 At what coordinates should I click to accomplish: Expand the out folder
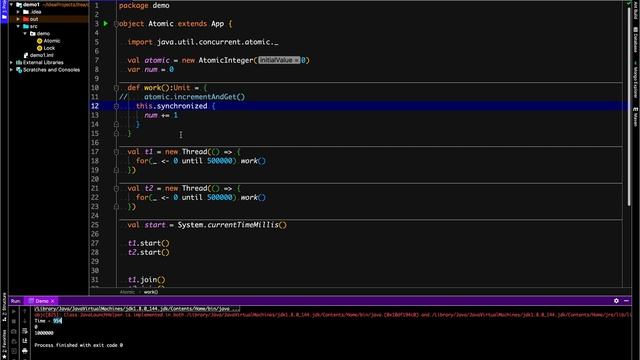[x=18, y=19]
